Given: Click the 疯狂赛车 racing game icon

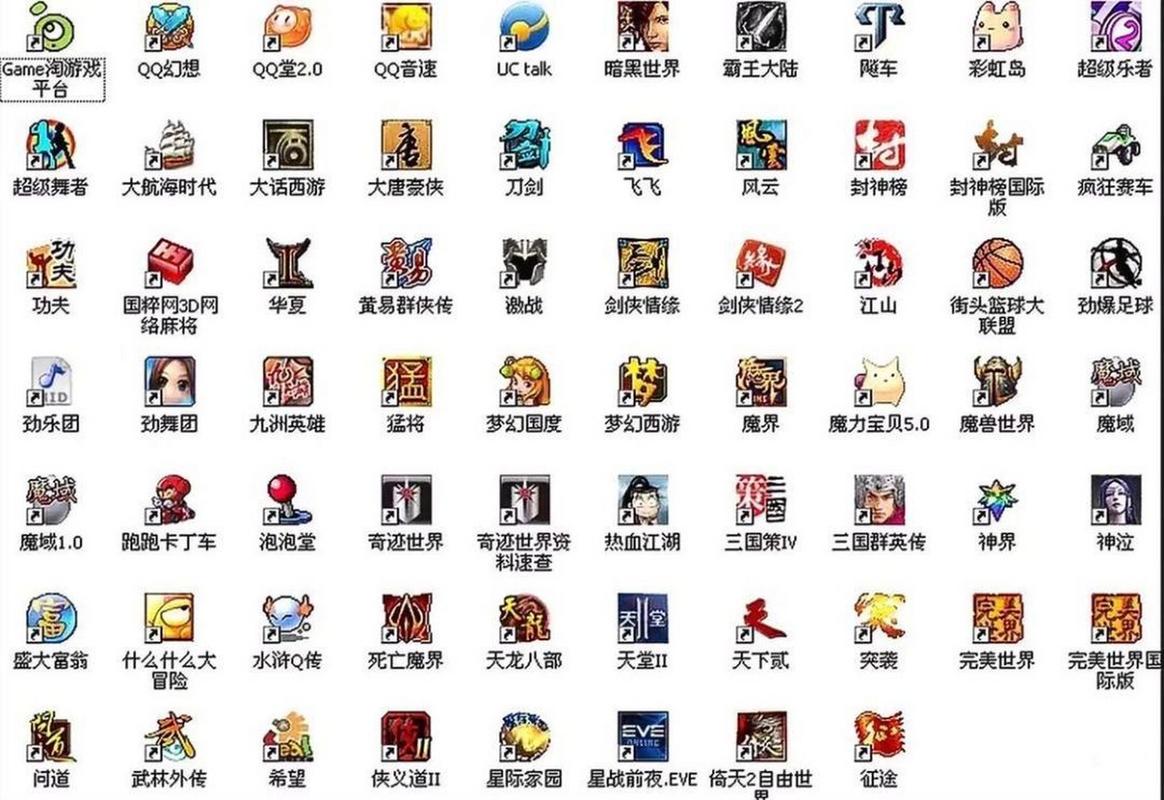Looking at the screenshot, I should coord(1115,146).
